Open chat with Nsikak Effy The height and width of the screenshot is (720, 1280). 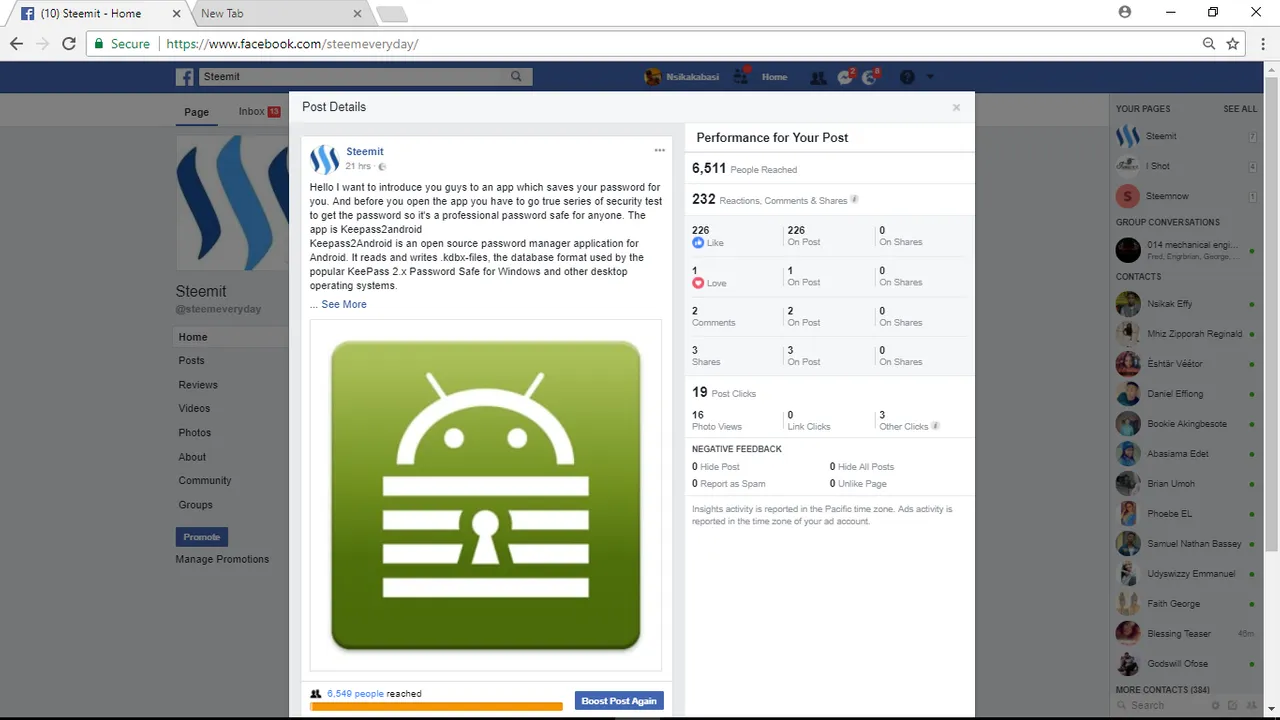click(x=1187, y=304)
